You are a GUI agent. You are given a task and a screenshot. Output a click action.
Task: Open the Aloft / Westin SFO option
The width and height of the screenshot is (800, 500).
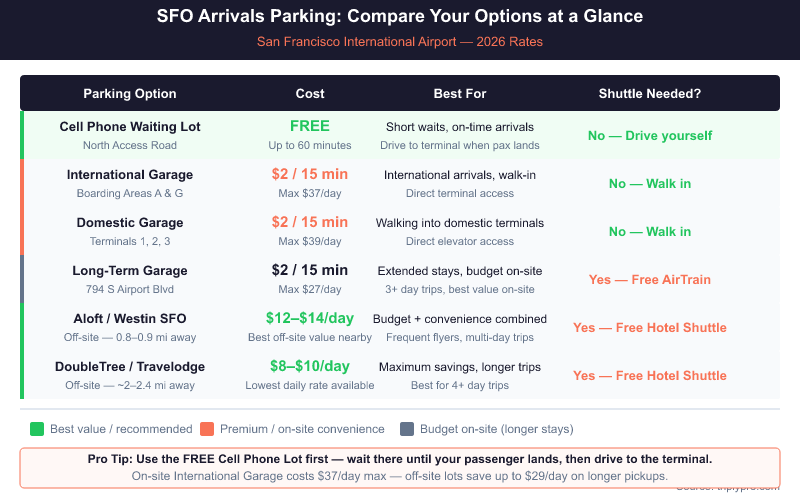(x=130, y=319)
